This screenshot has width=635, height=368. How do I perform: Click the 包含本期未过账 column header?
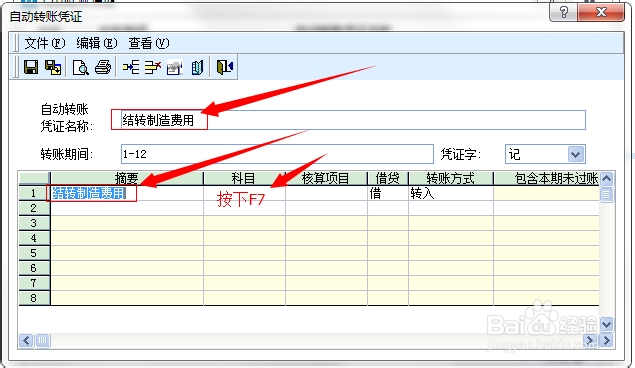pos(546,178)
